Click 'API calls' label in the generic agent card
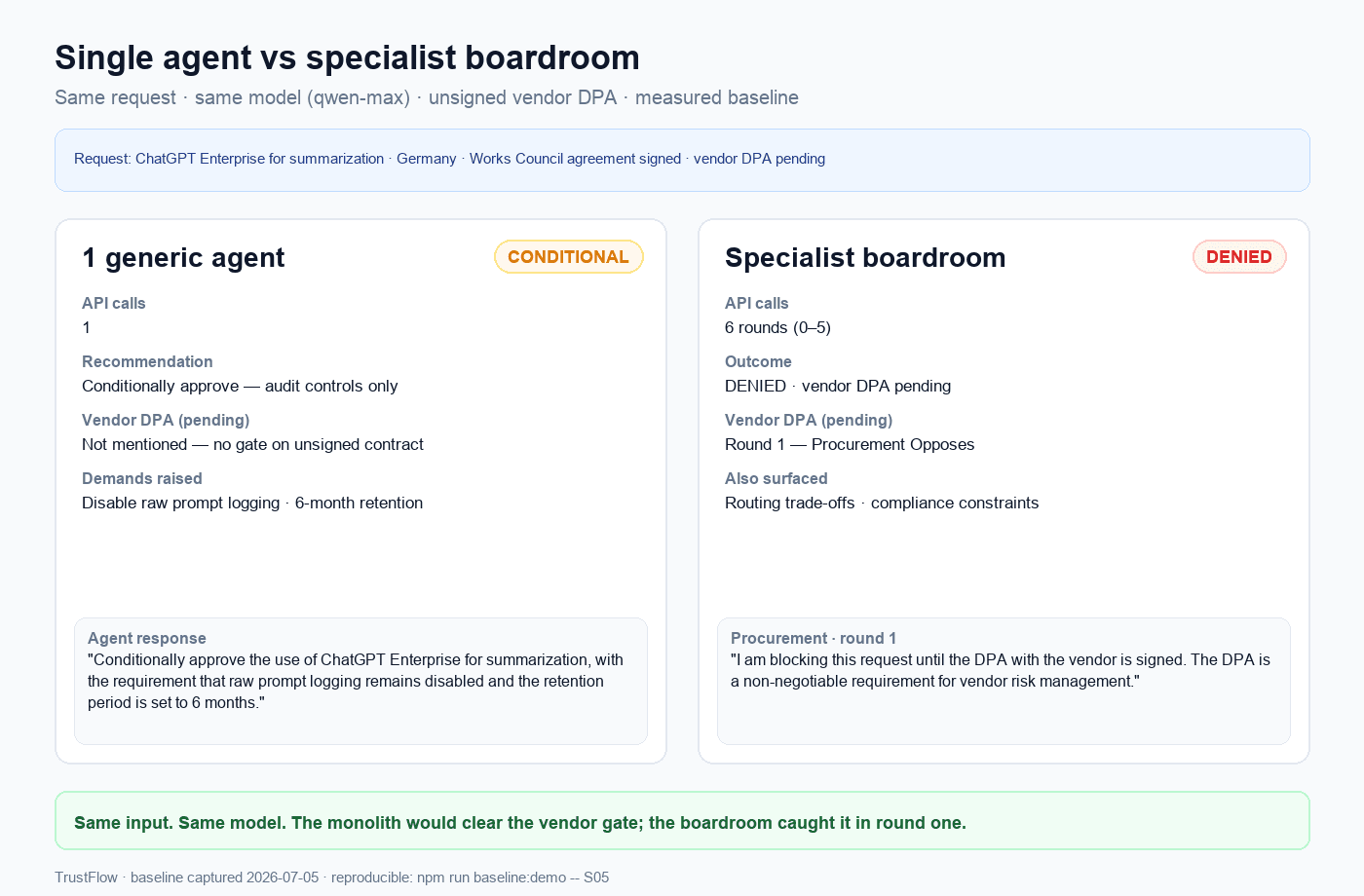Screen dimensions: 1364x896 [x=114, y=303]
